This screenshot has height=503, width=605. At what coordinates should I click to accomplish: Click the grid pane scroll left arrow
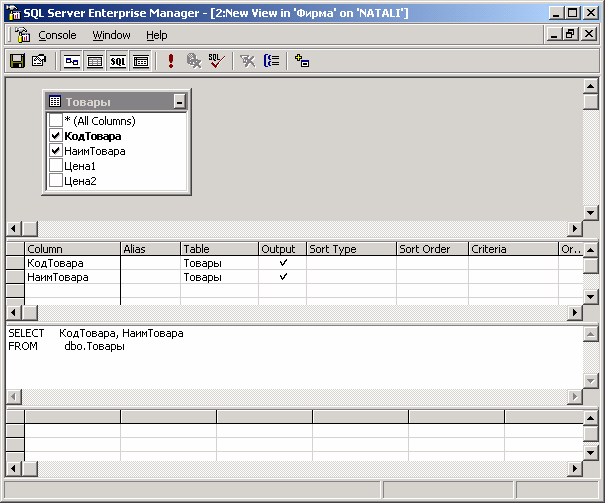(14, 312)
